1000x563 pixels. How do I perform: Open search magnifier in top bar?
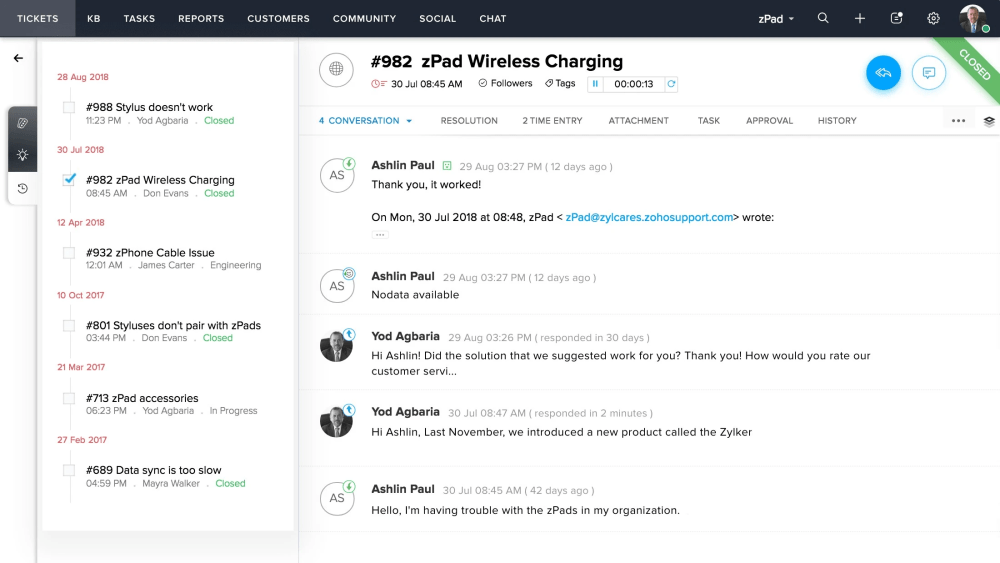pyautogui.click(x=823, y=18)
